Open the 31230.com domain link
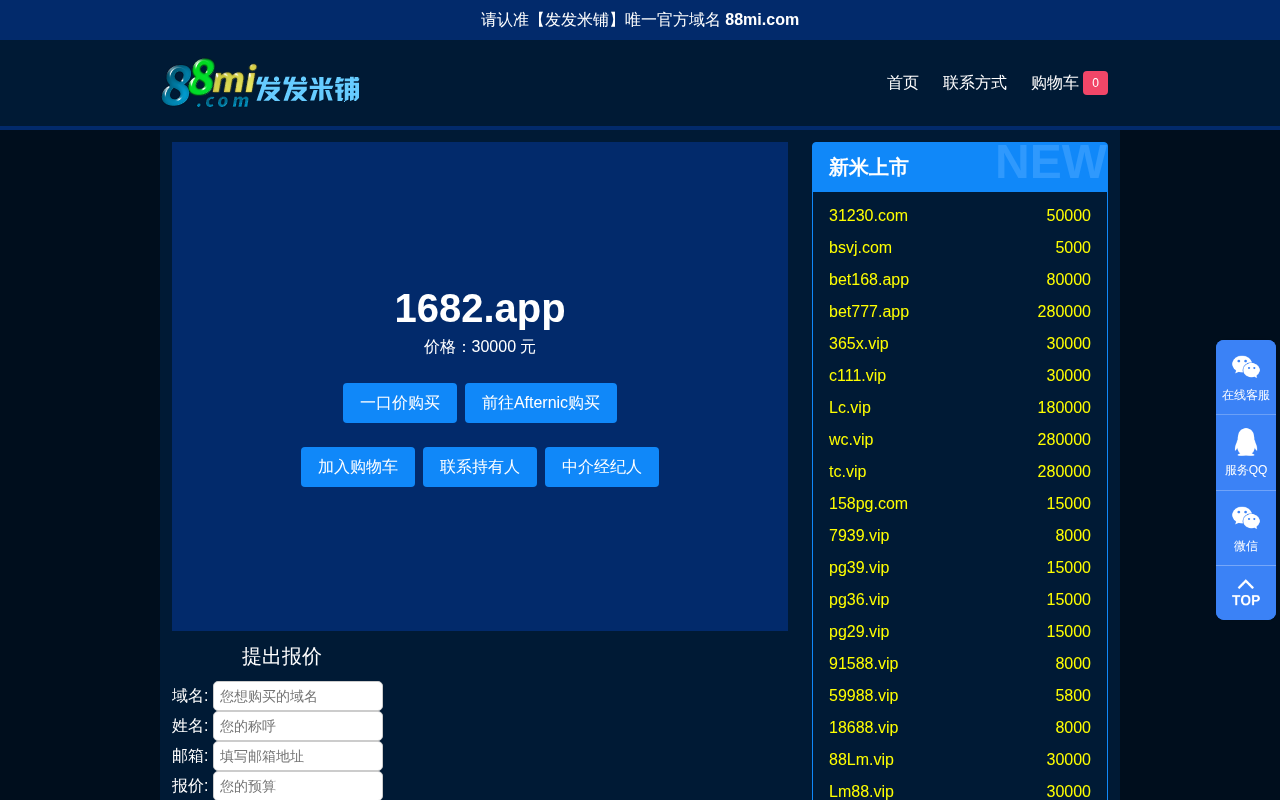 point(868,216)
